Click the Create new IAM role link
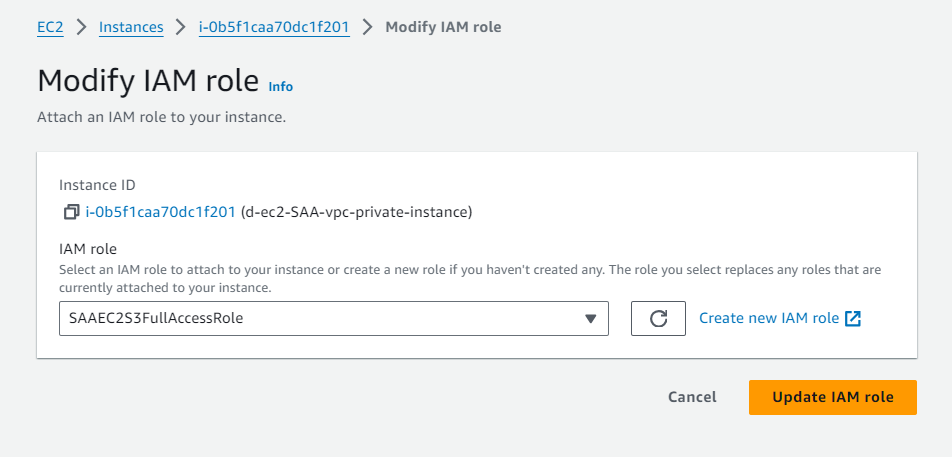The width and height of the screenshot is (952, 457). [x=769, y=318]
